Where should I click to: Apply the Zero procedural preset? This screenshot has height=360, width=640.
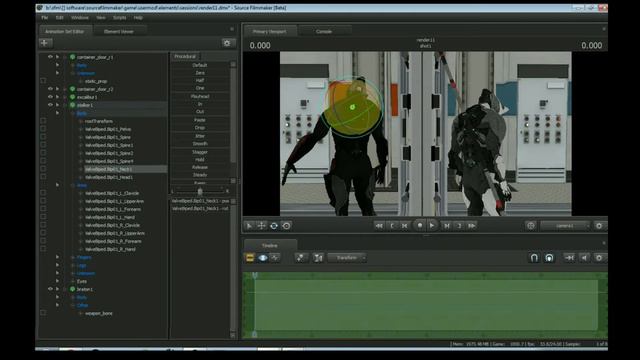click(200, 73)
